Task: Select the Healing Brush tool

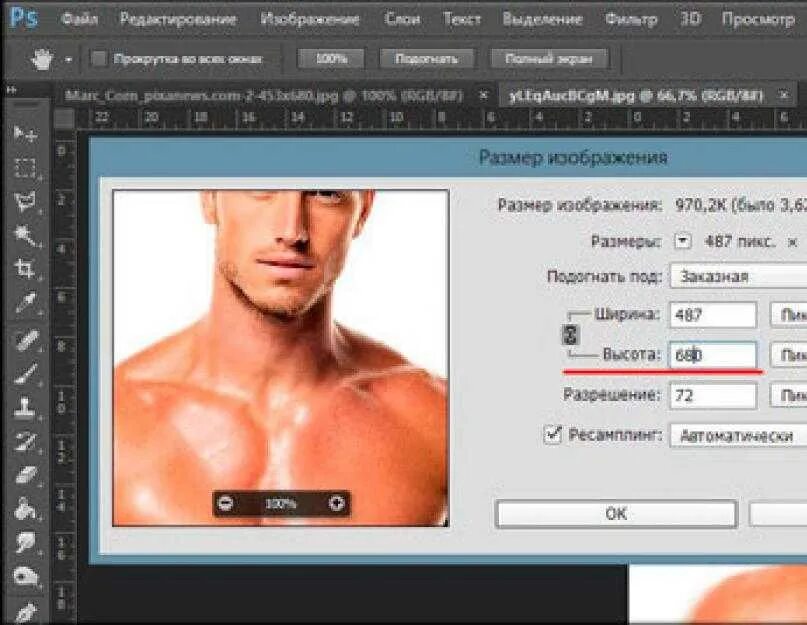Action: pos(25,340)
